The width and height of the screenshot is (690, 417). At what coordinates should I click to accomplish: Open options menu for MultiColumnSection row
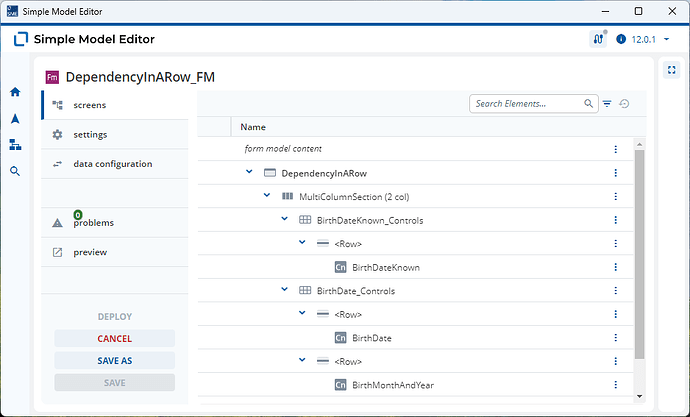click(x=616, y=197)
